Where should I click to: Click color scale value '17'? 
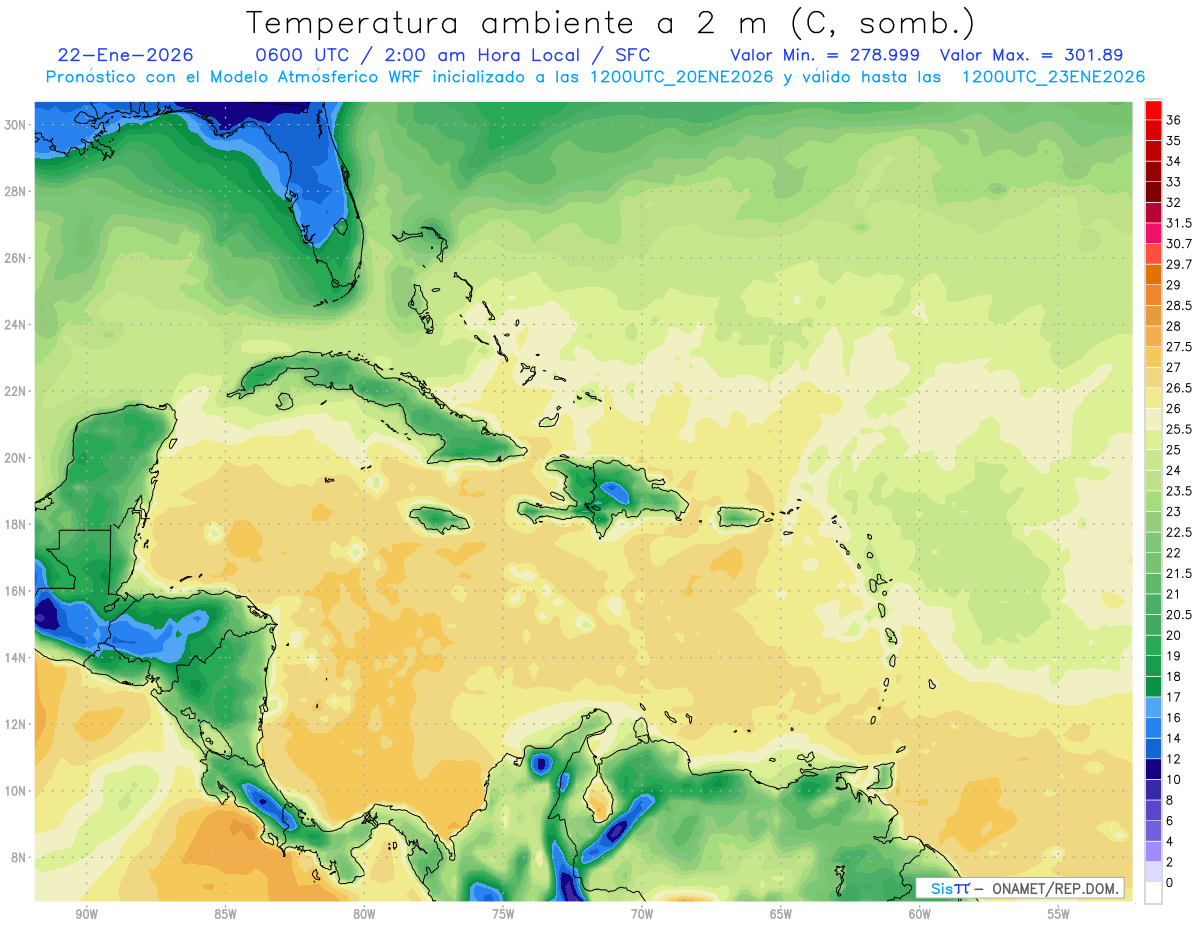pos(1174,697)
